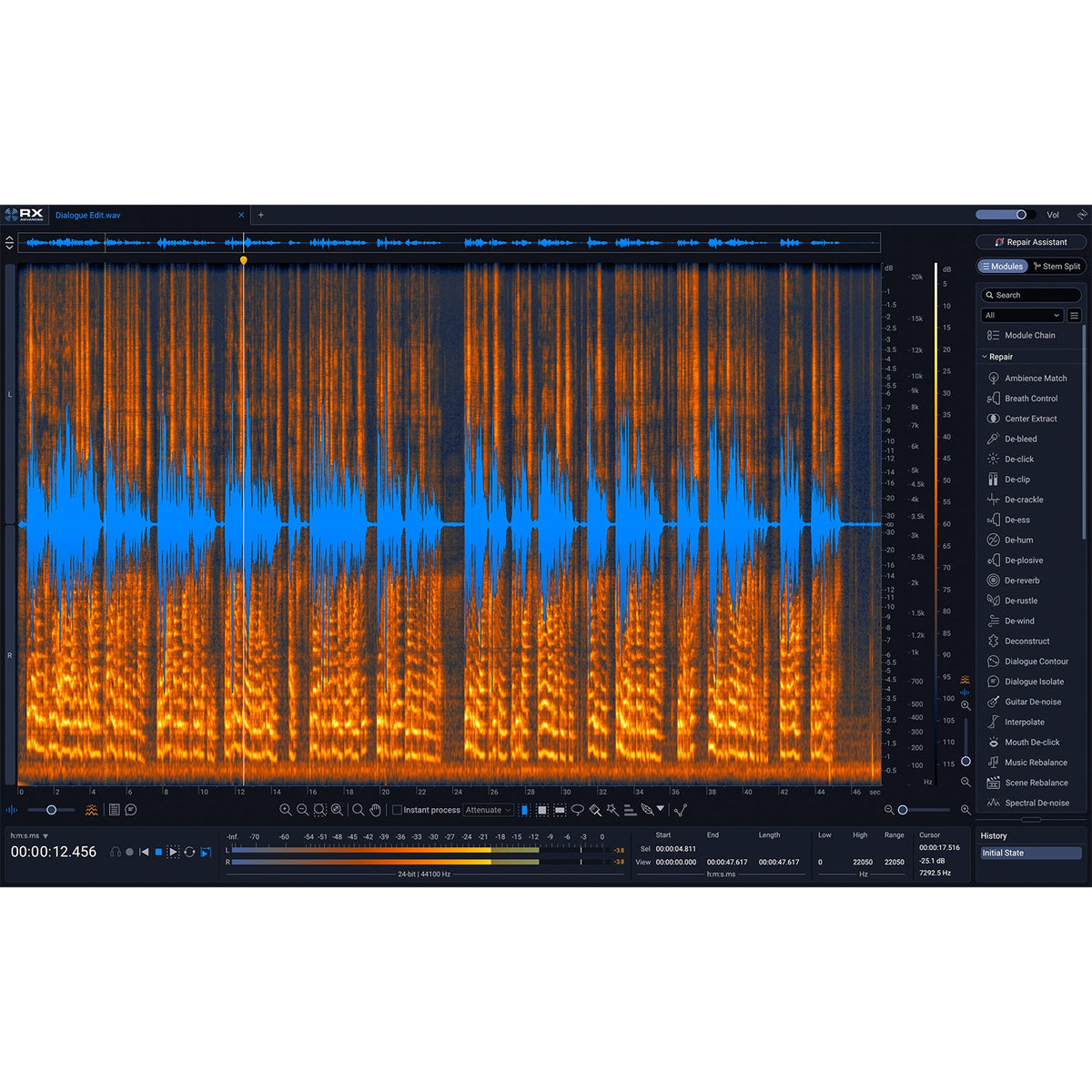Open the Dialogue Contour module
The image size is (1092, 1092).
point(1028,662)
